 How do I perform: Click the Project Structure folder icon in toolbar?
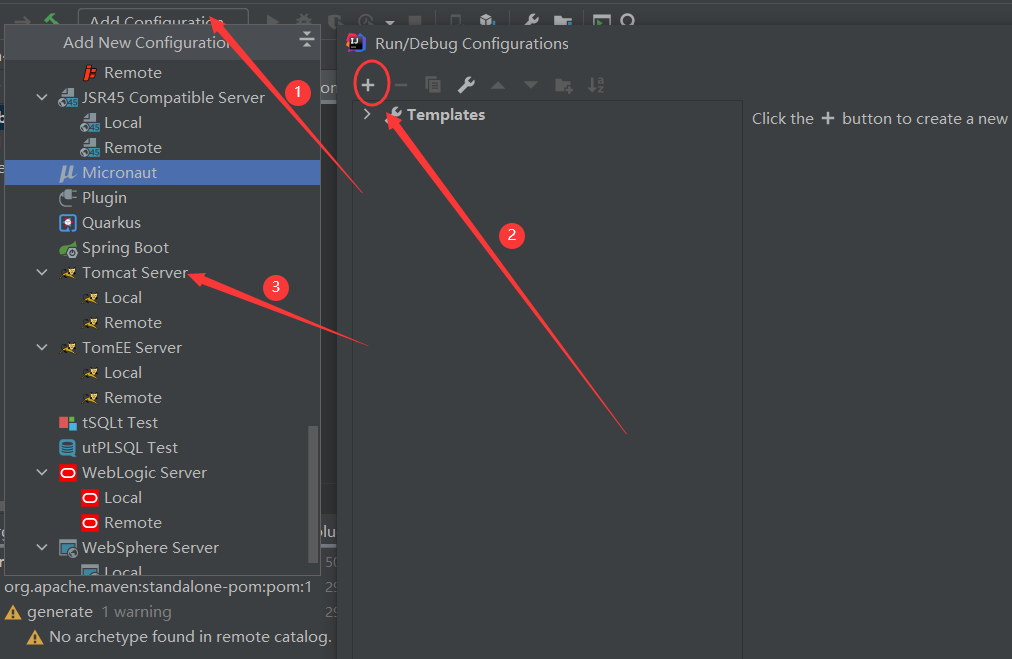(563, 21)
